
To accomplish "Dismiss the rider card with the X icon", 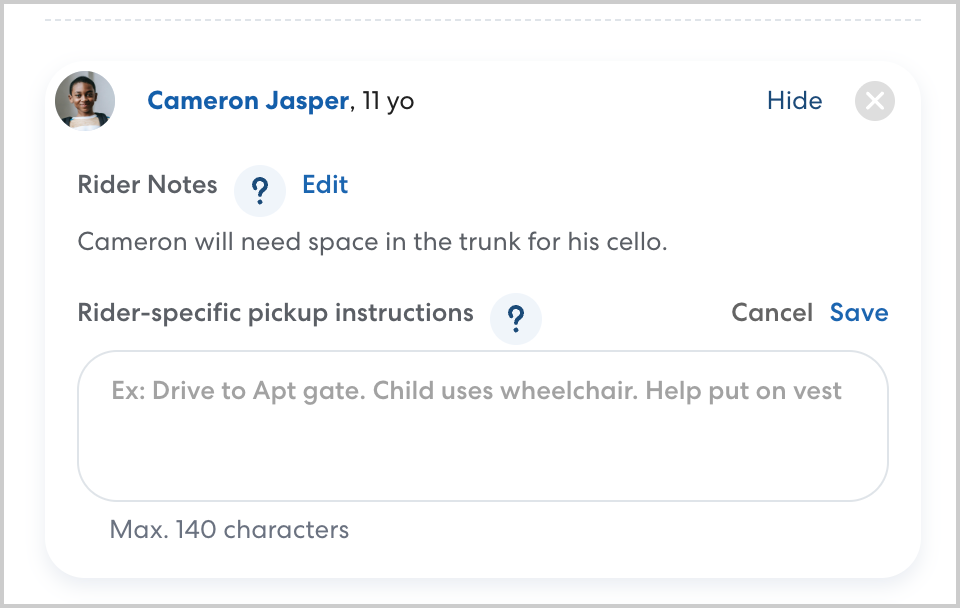I will 875,101.
